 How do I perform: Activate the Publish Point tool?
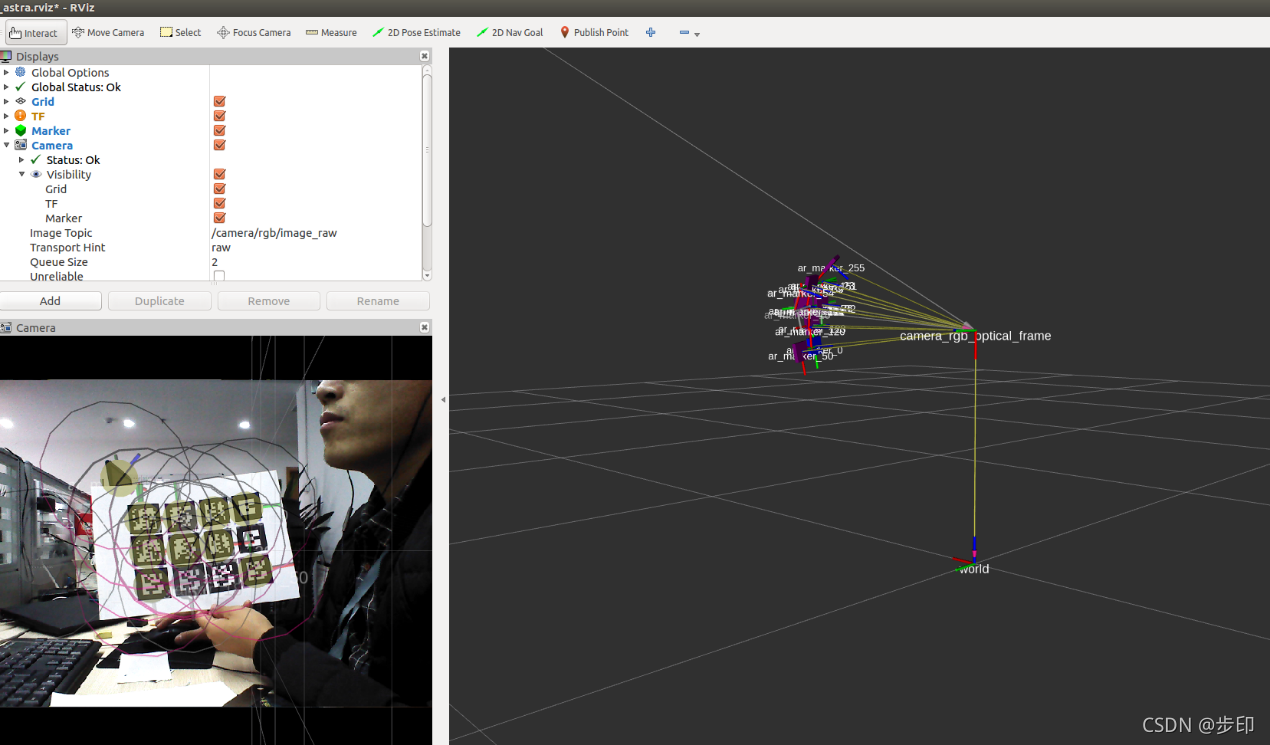tap(594, 32)
